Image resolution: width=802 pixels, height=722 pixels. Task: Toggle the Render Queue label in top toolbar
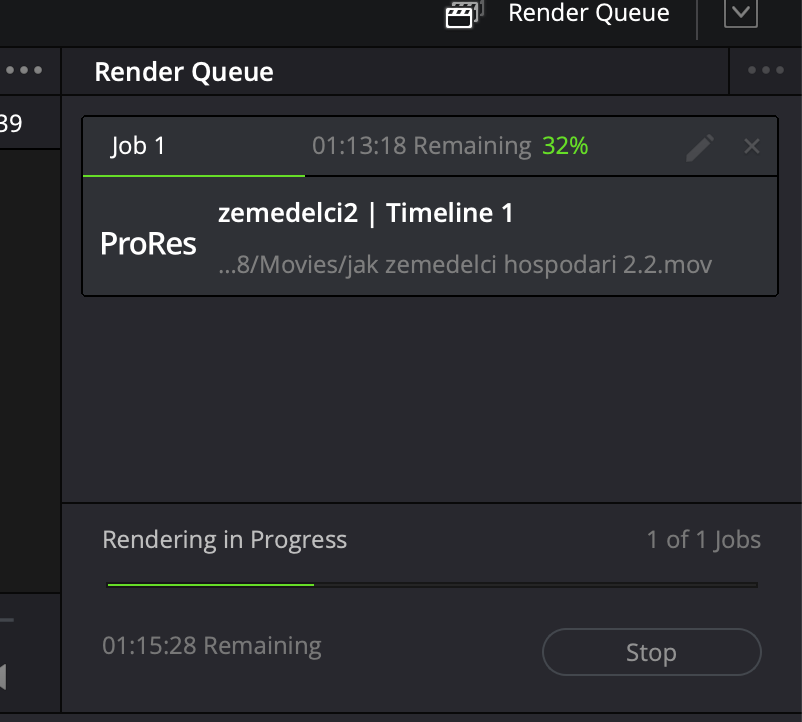[x=588, y=14]
